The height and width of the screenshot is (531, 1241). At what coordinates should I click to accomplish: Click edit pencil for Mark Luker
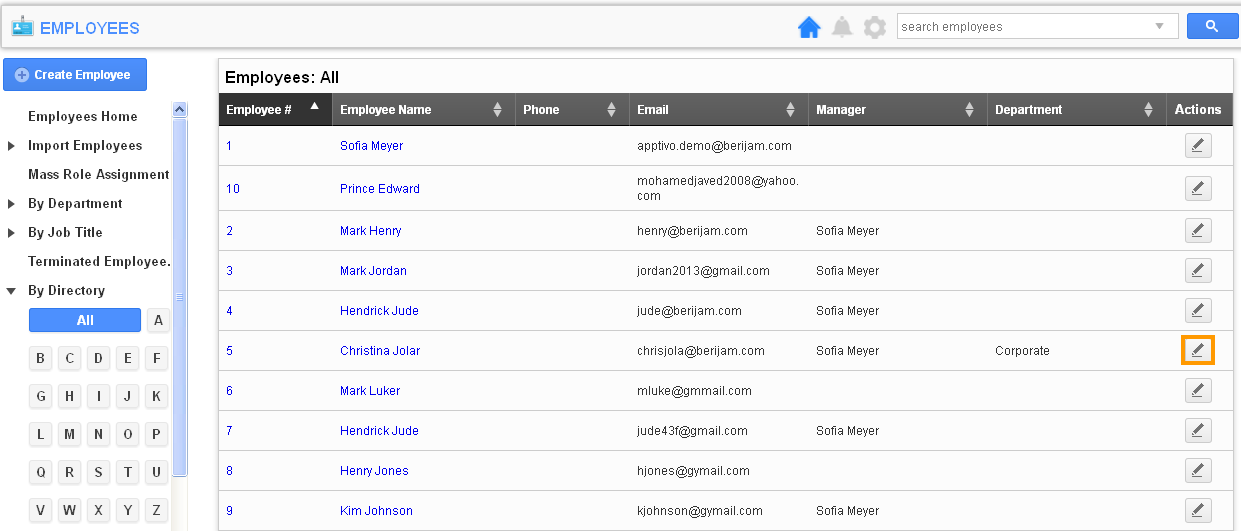(1198, 391)
